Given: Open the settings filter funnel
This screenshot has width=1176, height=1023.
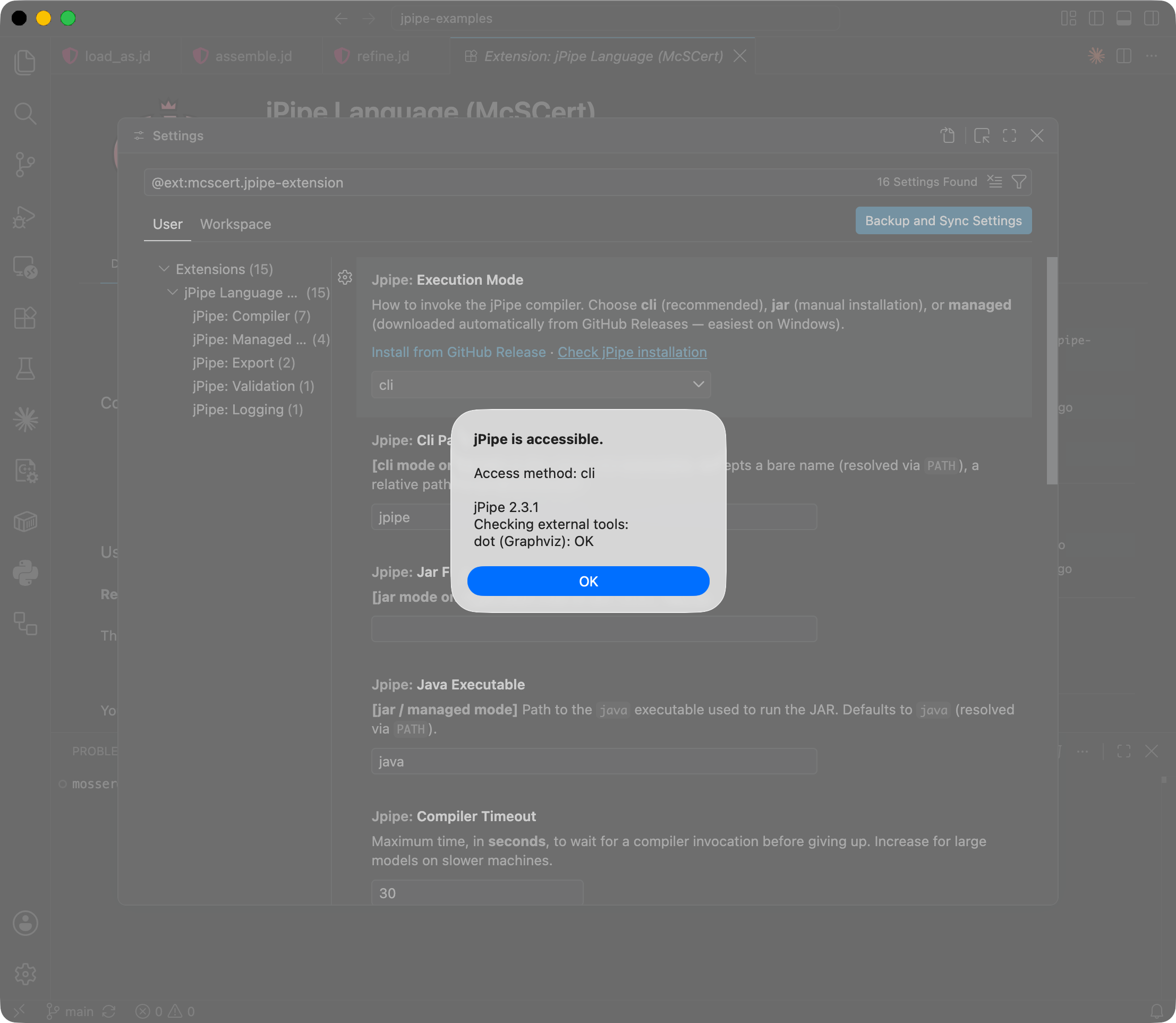Looking at the screenshot, I should click(x=1018, y=182).
